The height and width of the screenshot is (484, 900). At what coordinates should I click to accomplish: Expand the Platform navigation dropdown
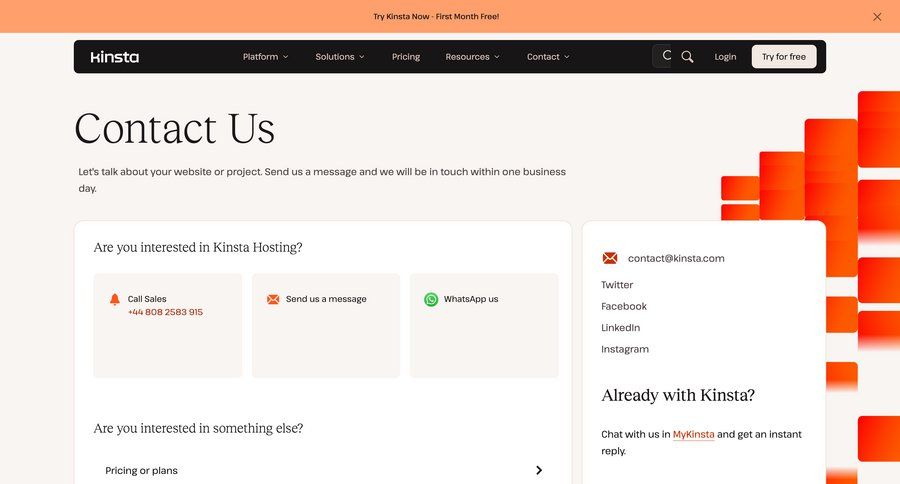coord(265,57)
